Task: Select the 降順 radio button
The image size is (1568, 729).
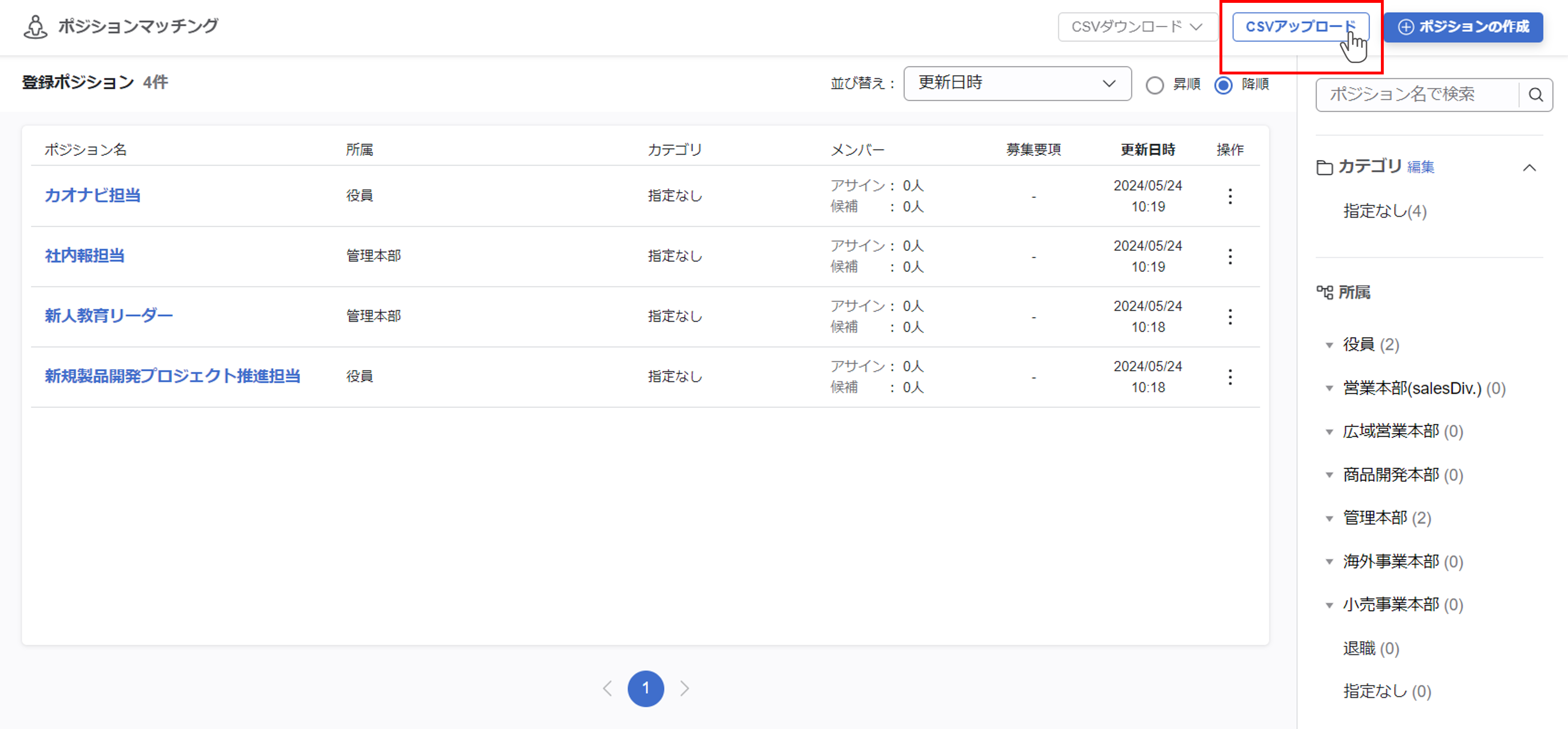Action: pos(1223,85)
